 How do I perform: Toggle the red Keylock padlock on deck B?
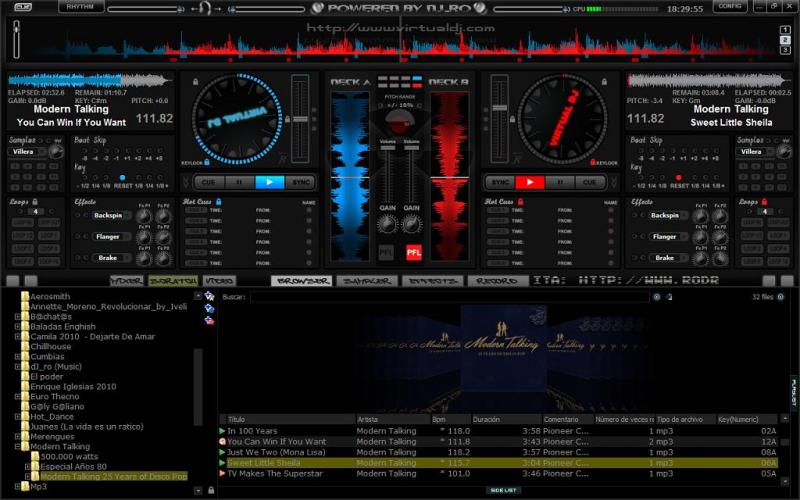coord(592,162)
